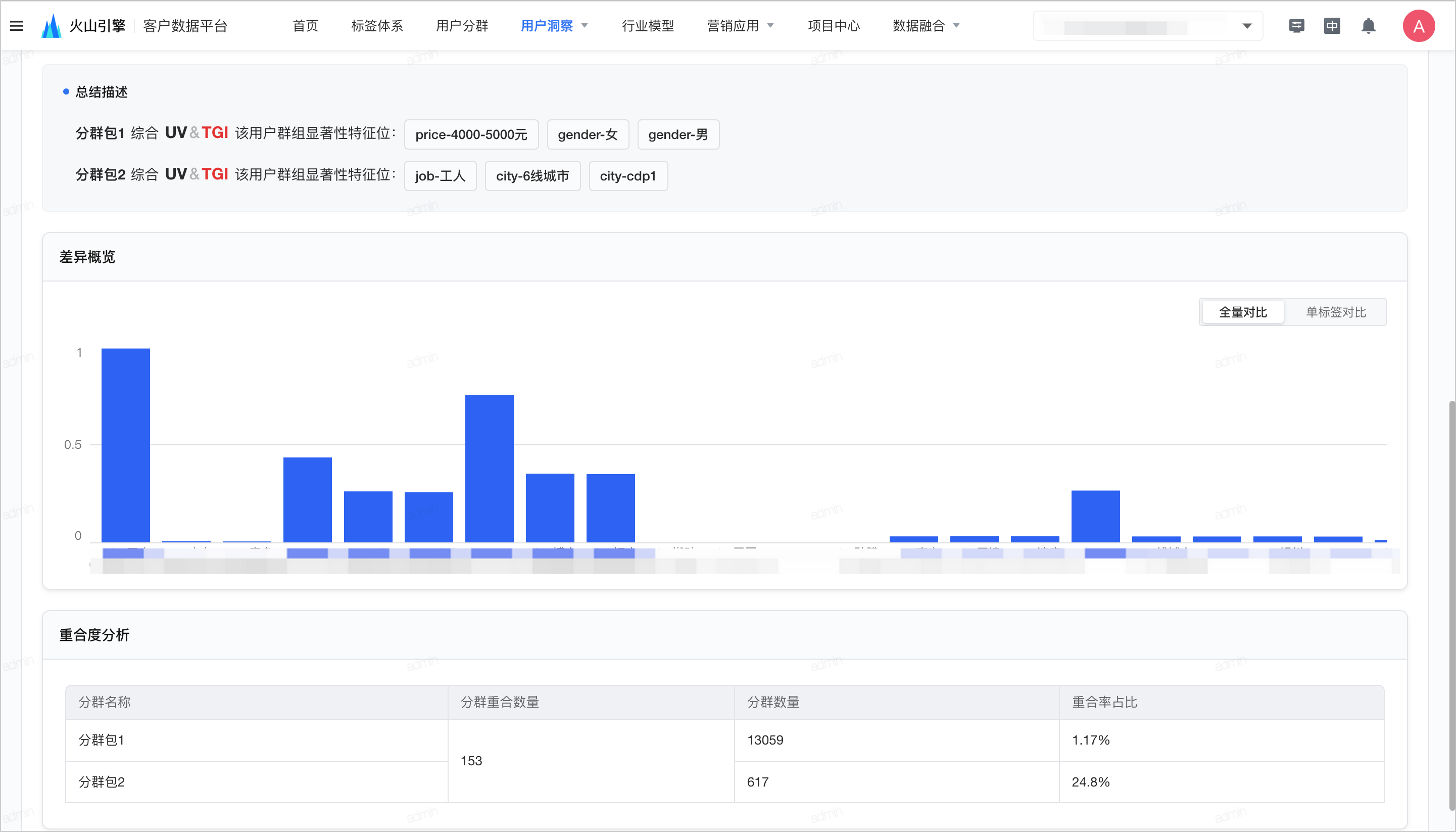
Task: Click the gender-女 feature tag
Action: (588, 134)
